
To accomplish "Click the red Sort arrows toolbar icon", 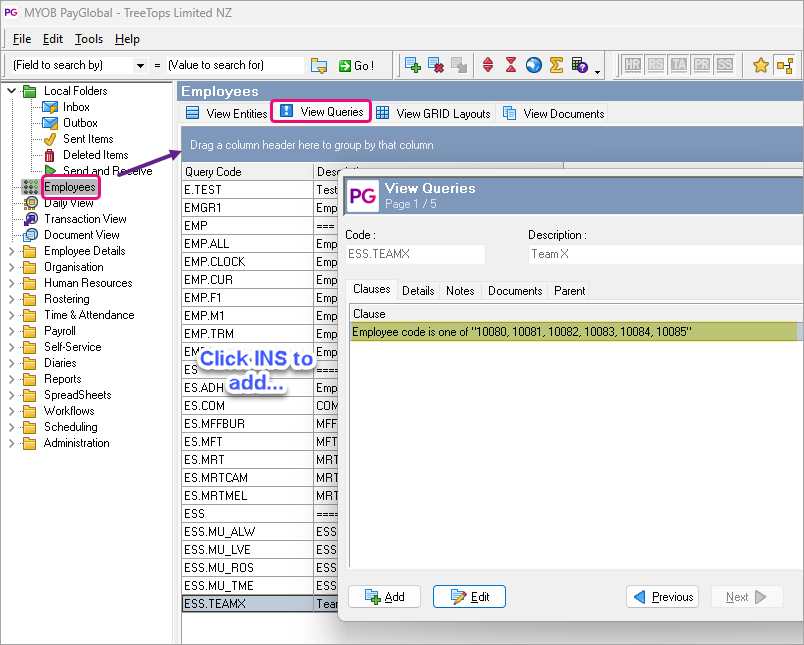I will click(487, 64).
